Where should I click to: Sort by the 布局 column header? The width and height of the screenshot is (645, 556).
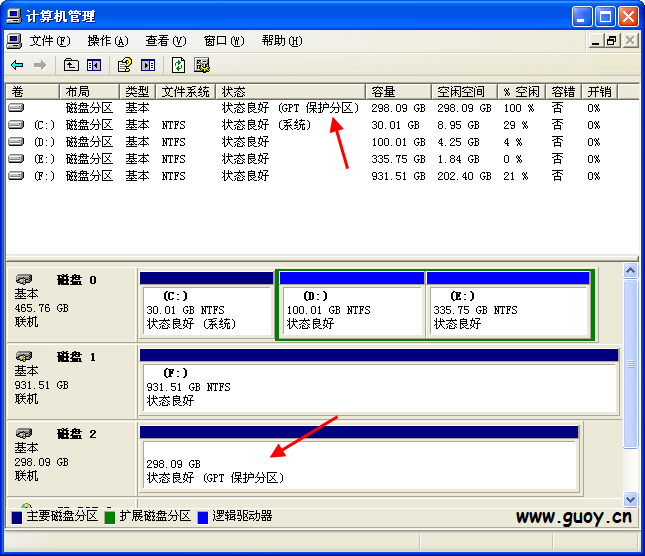(90, 91)
